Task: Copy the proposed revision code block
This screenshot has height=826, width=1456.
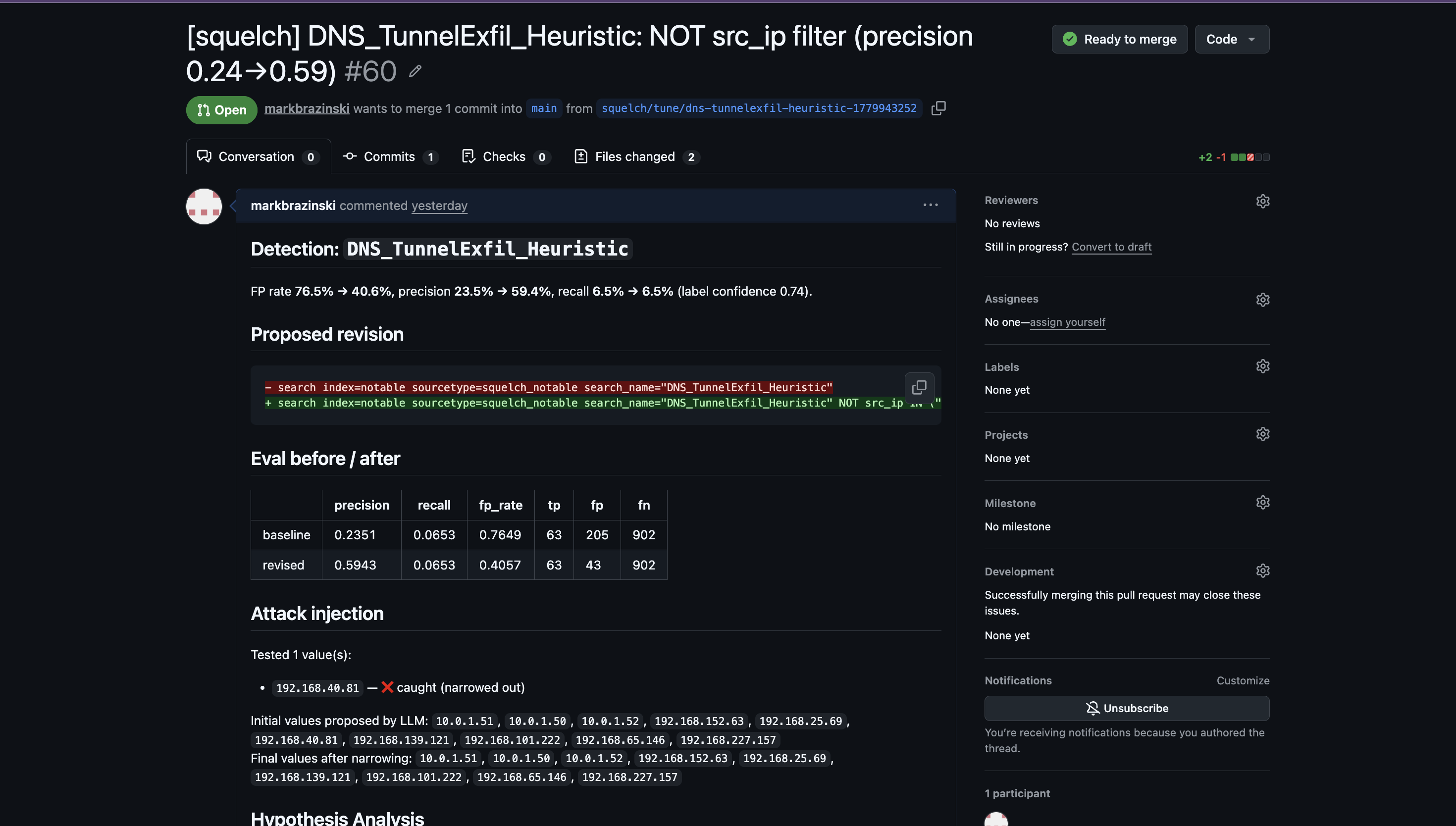Action: coord(919,387)
